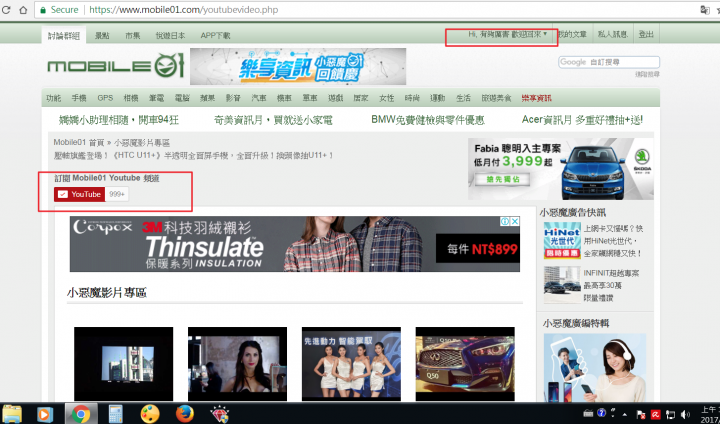The width and height of the screenshot is (720, 424).
Task: Log out with the 登出 link
Action: coord(646,34)
